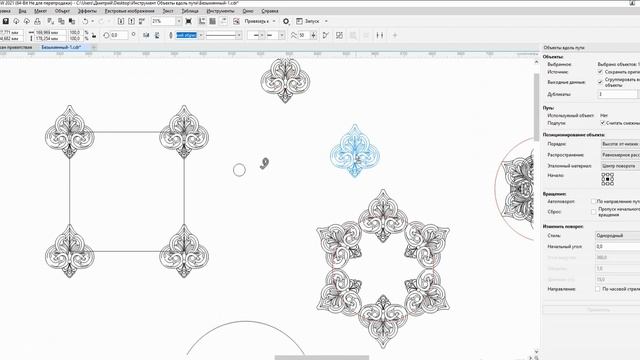Click the close curve icon

tap(325, 36)
